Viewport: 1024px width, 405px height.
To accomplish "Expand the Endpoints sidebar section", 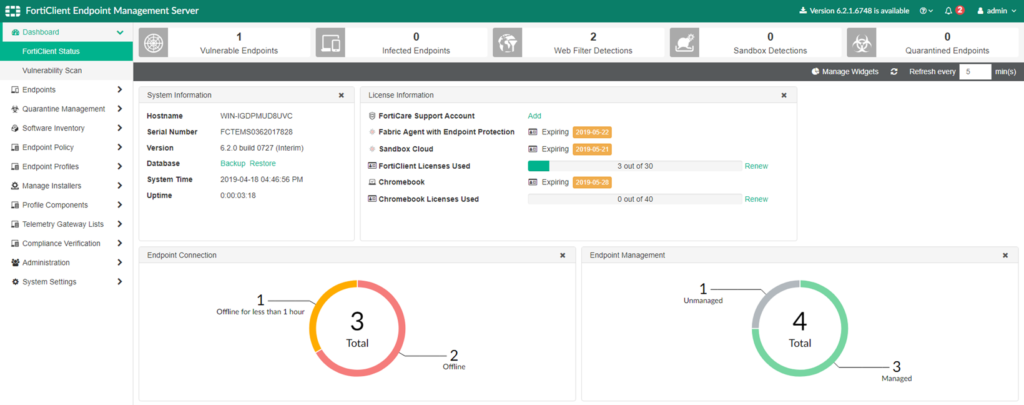I will 65,90.
